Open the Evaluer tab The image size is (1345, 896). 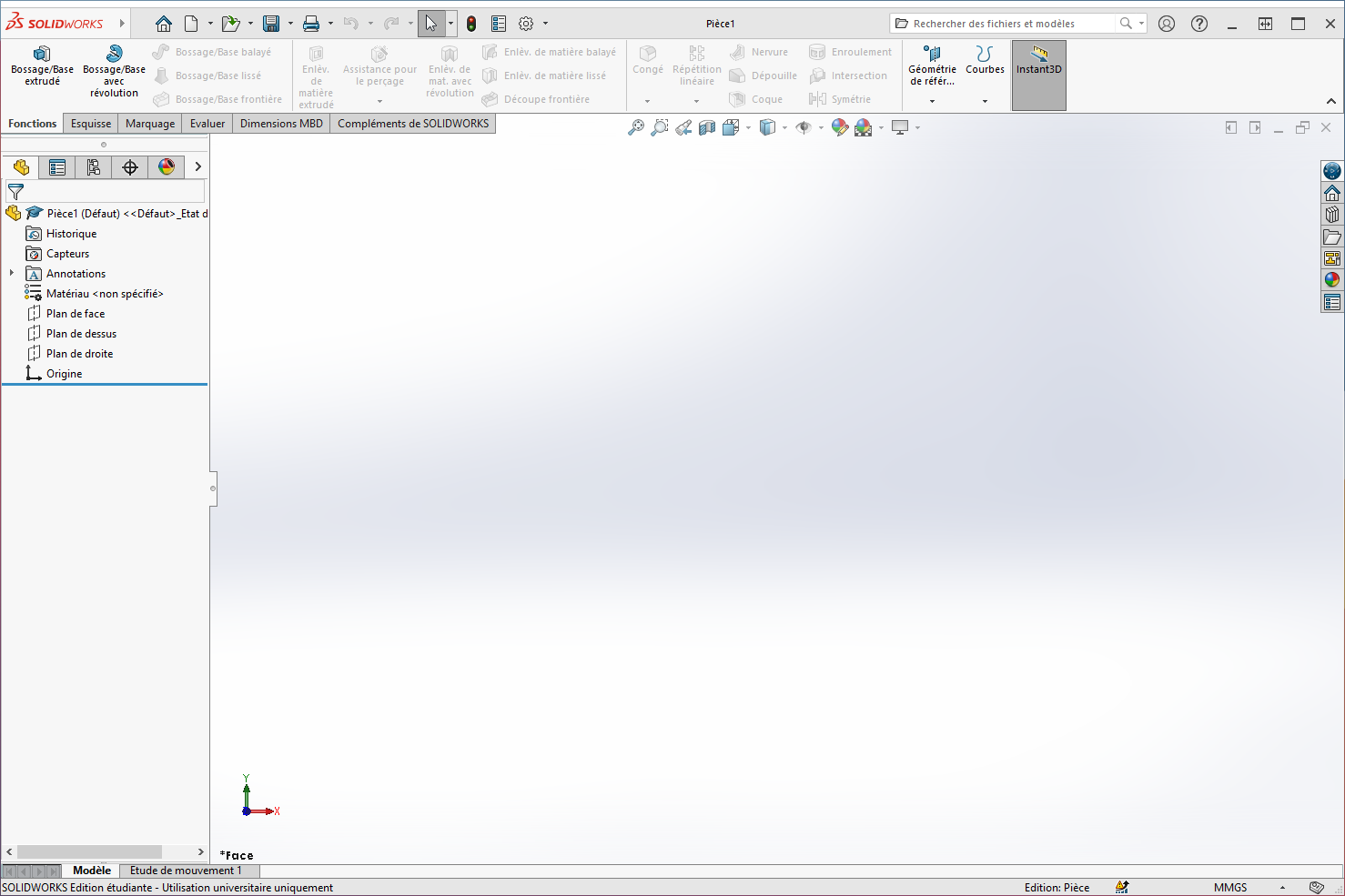coord(207,124)
